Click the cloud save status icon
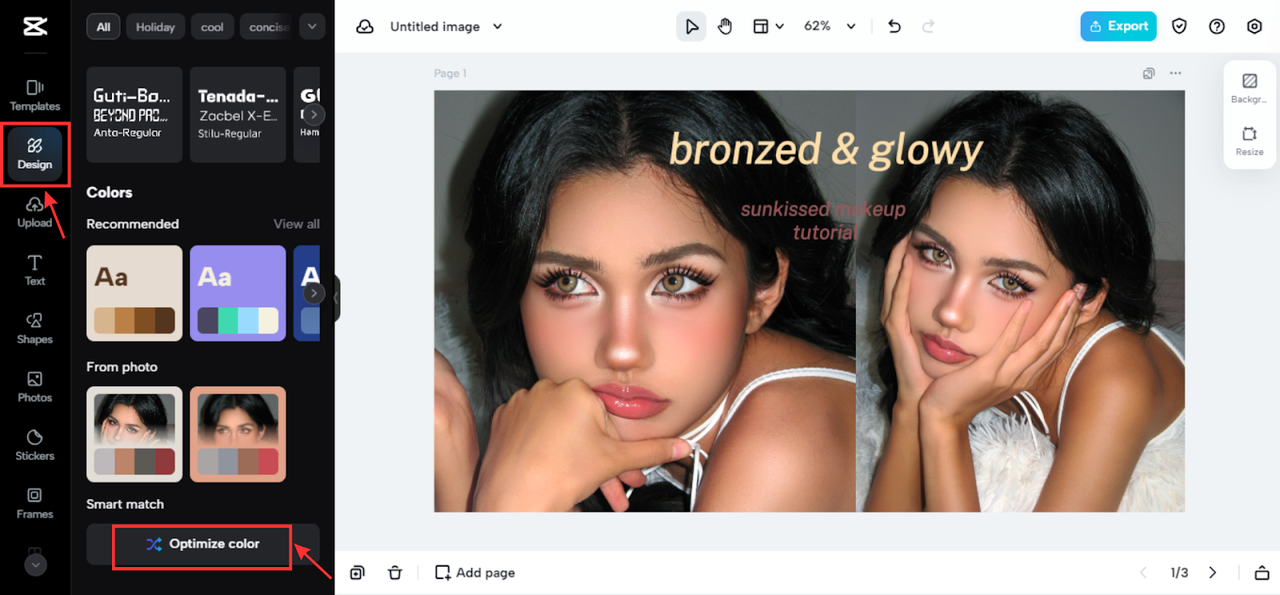 [x=365, y=27]
